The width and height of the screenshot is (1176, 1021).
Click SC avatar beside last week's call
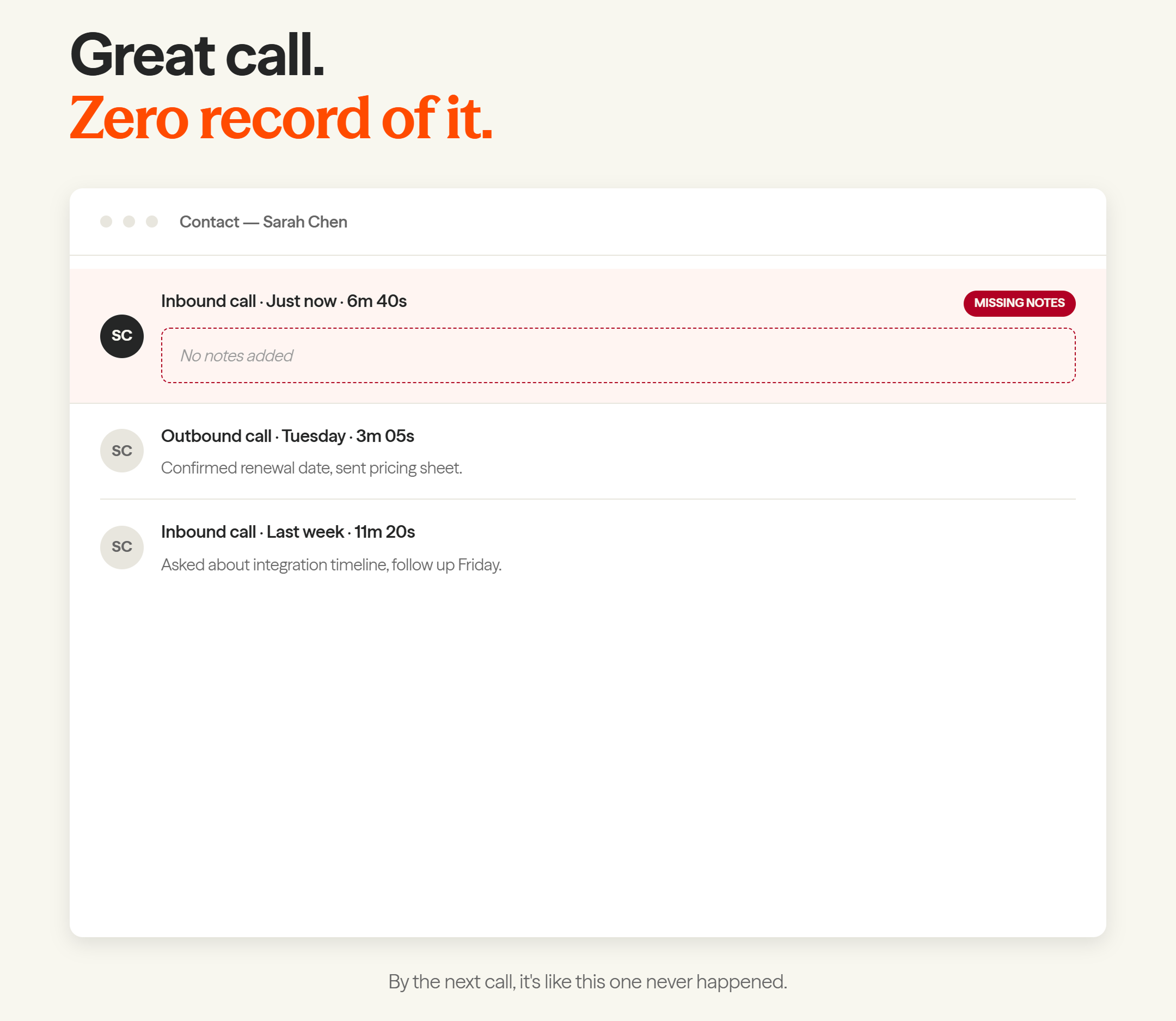(122, 547)
